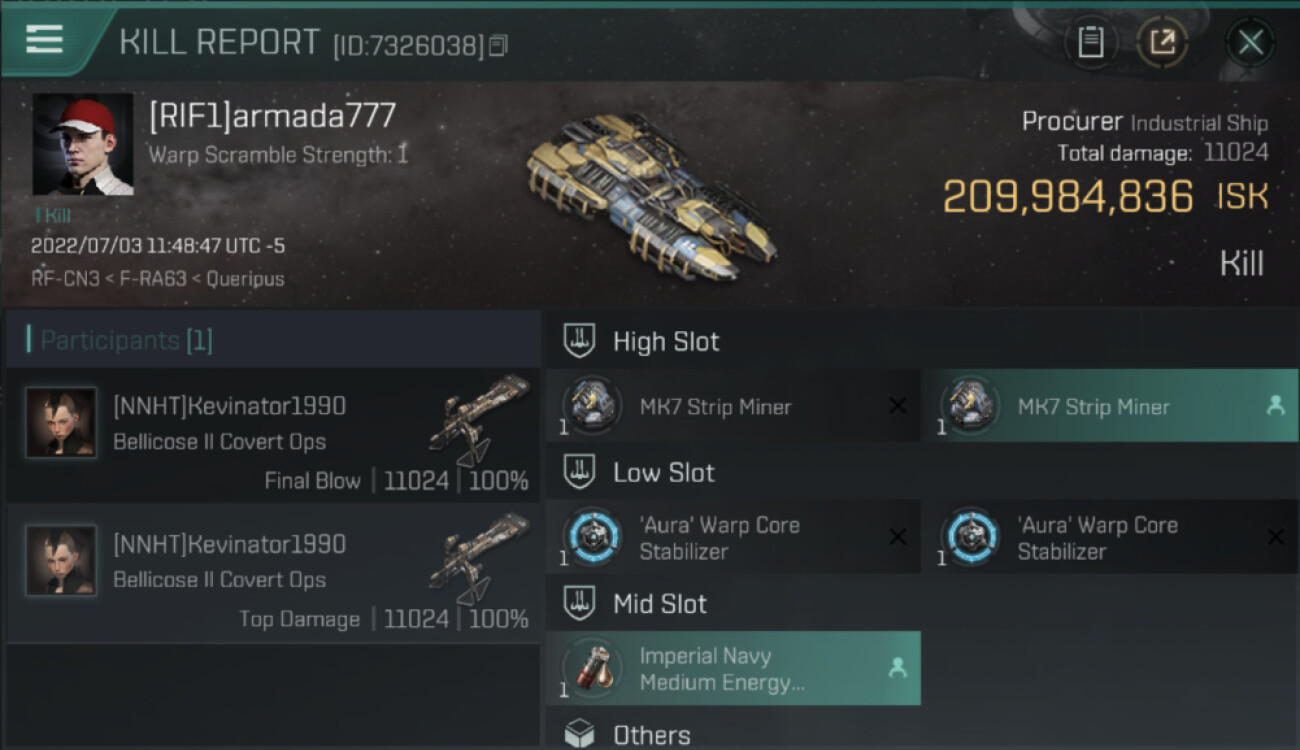
Task: Select Kevinator1990 Top Damage entry
Action: click(273, 573)
